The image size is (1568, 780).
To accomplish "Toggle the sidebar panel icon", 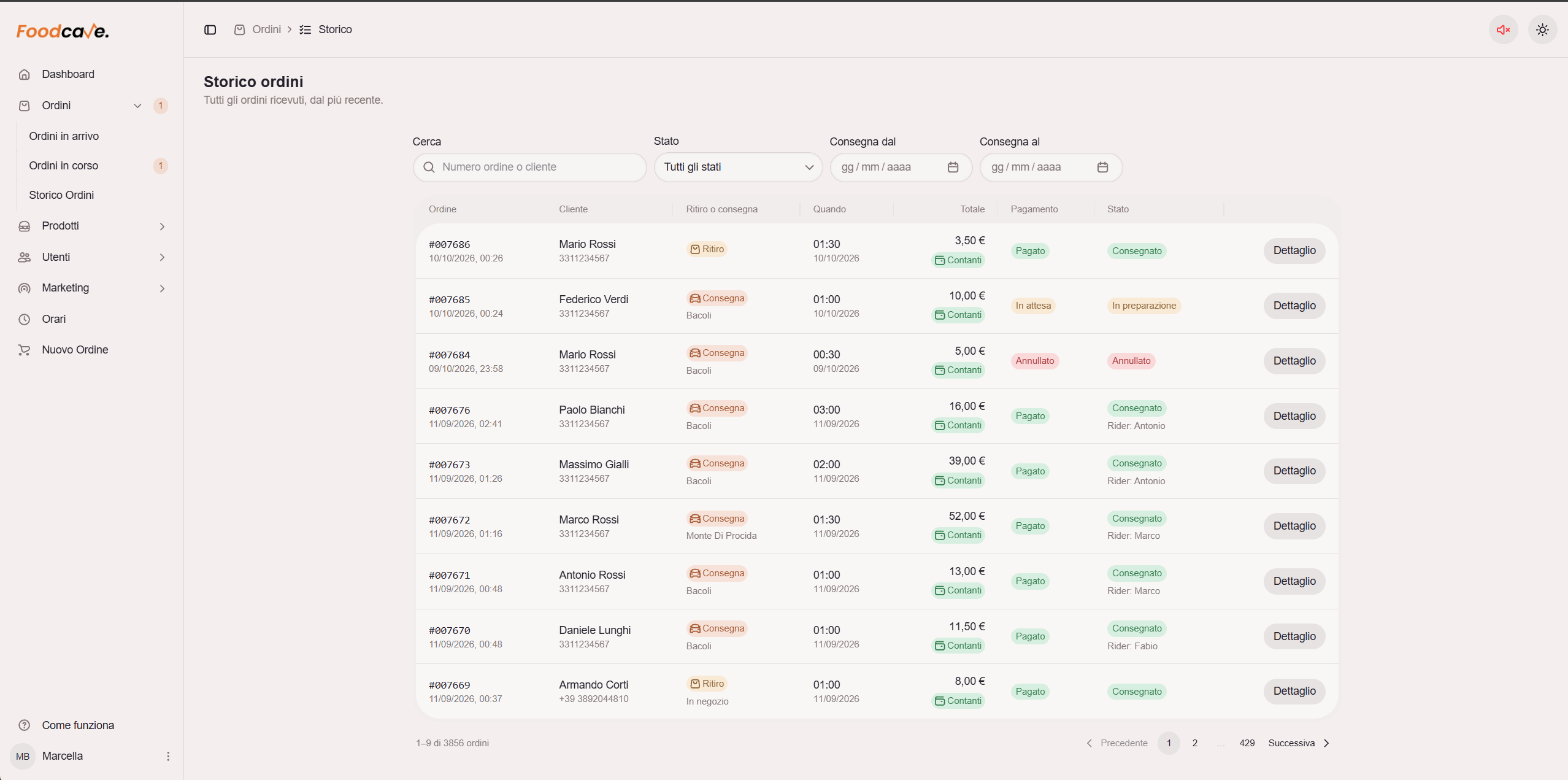I will [x=210, y=29].
